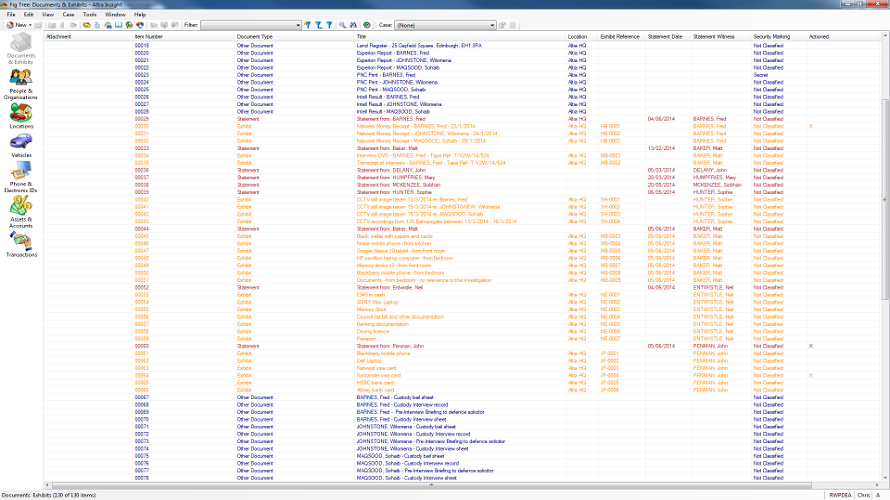The width and height of the screenshot is (890, 500).
Task: Select 'Statement from: Penman, John' row
Action: coord(461,346)
